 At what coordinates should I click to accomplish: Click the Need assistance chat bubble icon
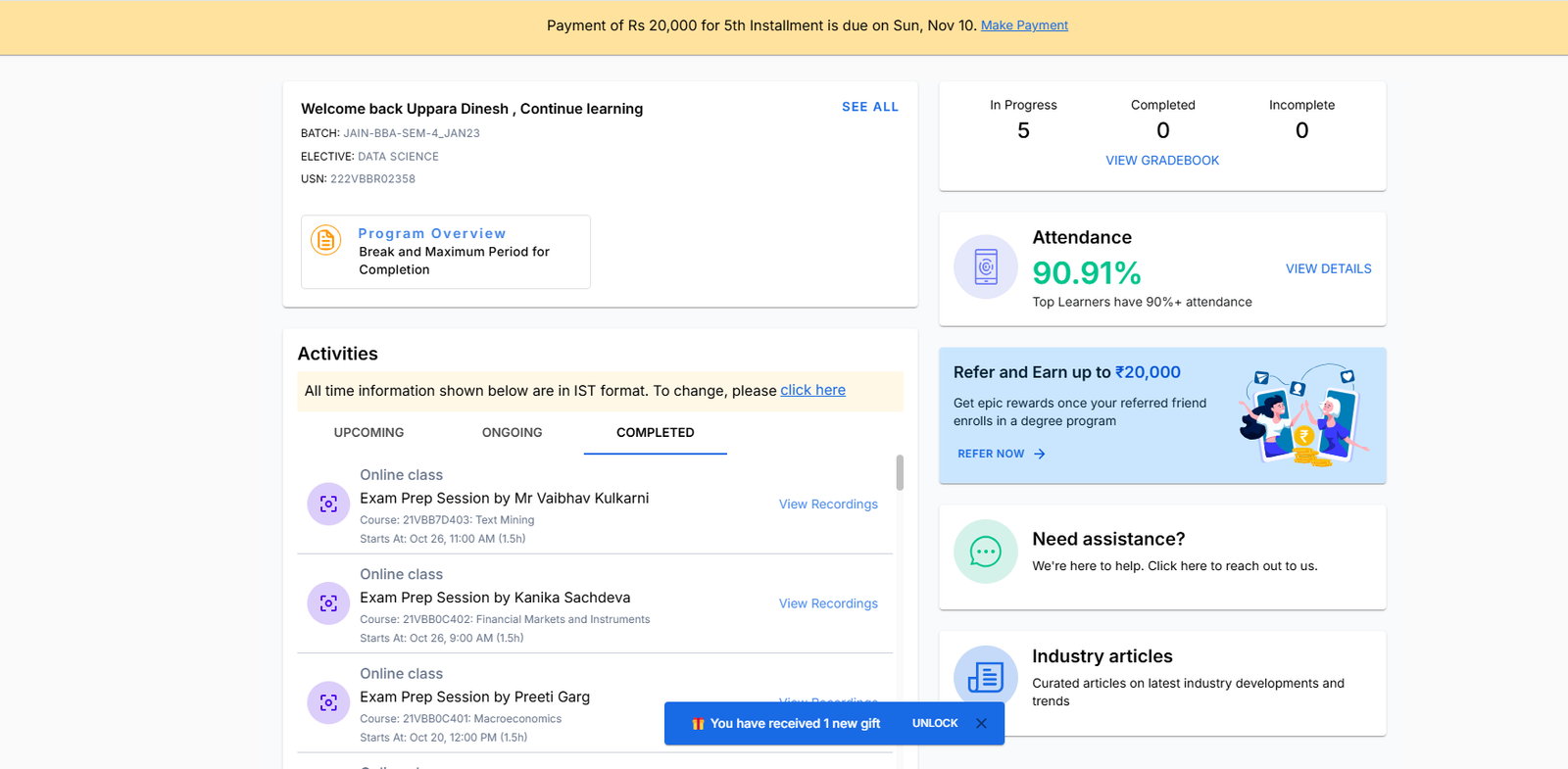[x=985, y=552]
